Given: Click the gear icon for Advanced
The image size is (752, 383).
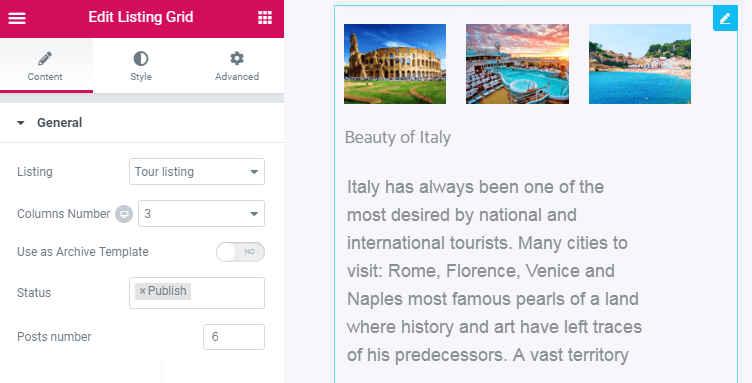Looking at the screenshot, I should point(236,58).
